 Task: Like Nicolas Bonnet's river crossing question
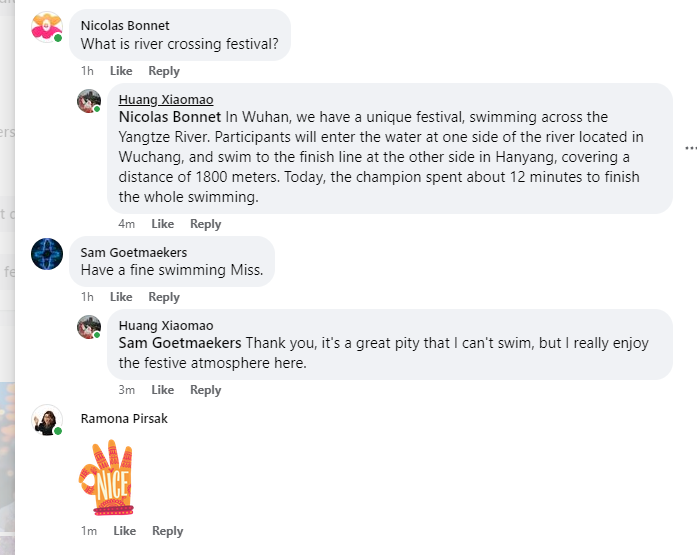121,71
